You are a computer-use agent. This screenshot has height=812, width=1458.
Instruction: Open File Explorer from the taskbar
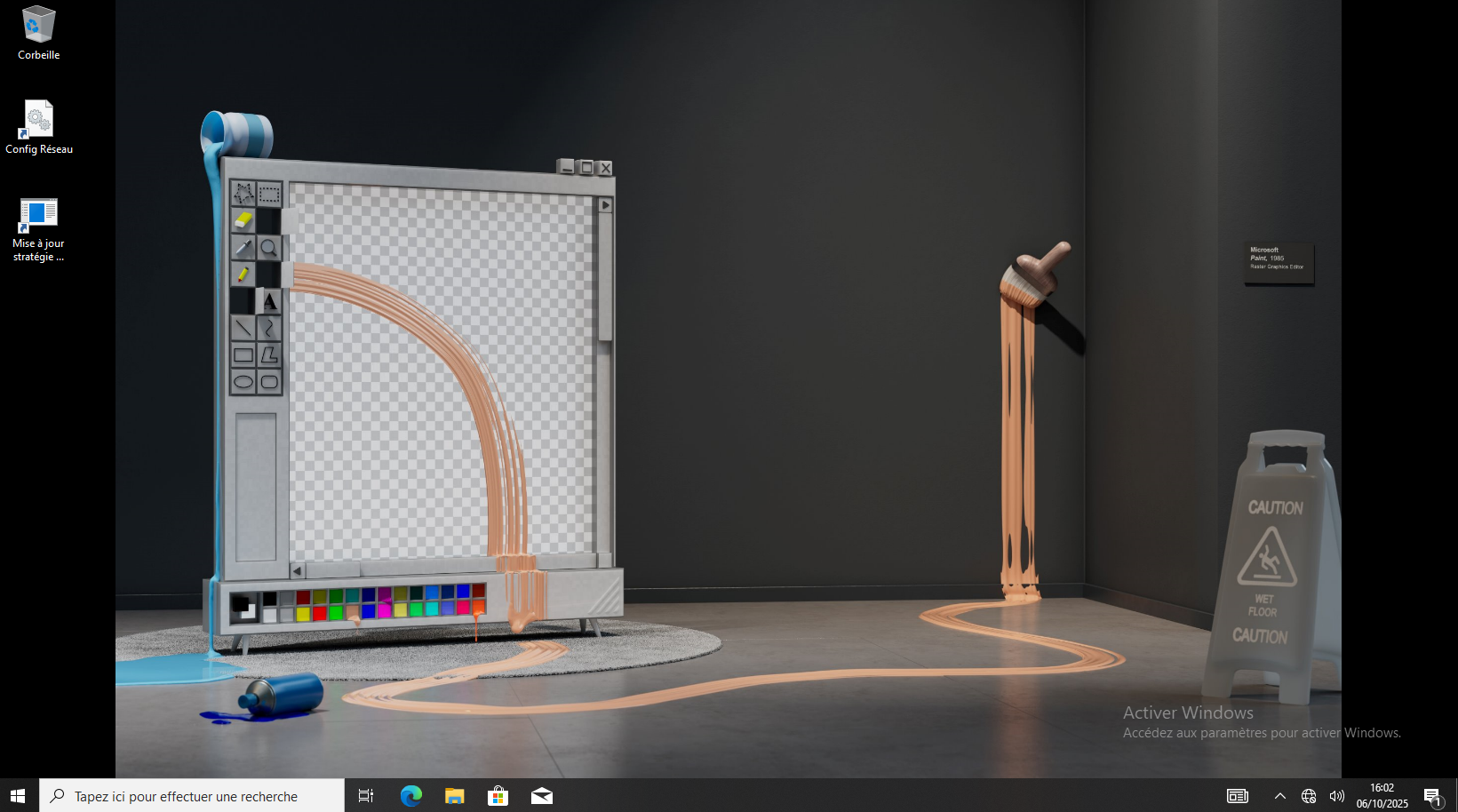point(454,796)
